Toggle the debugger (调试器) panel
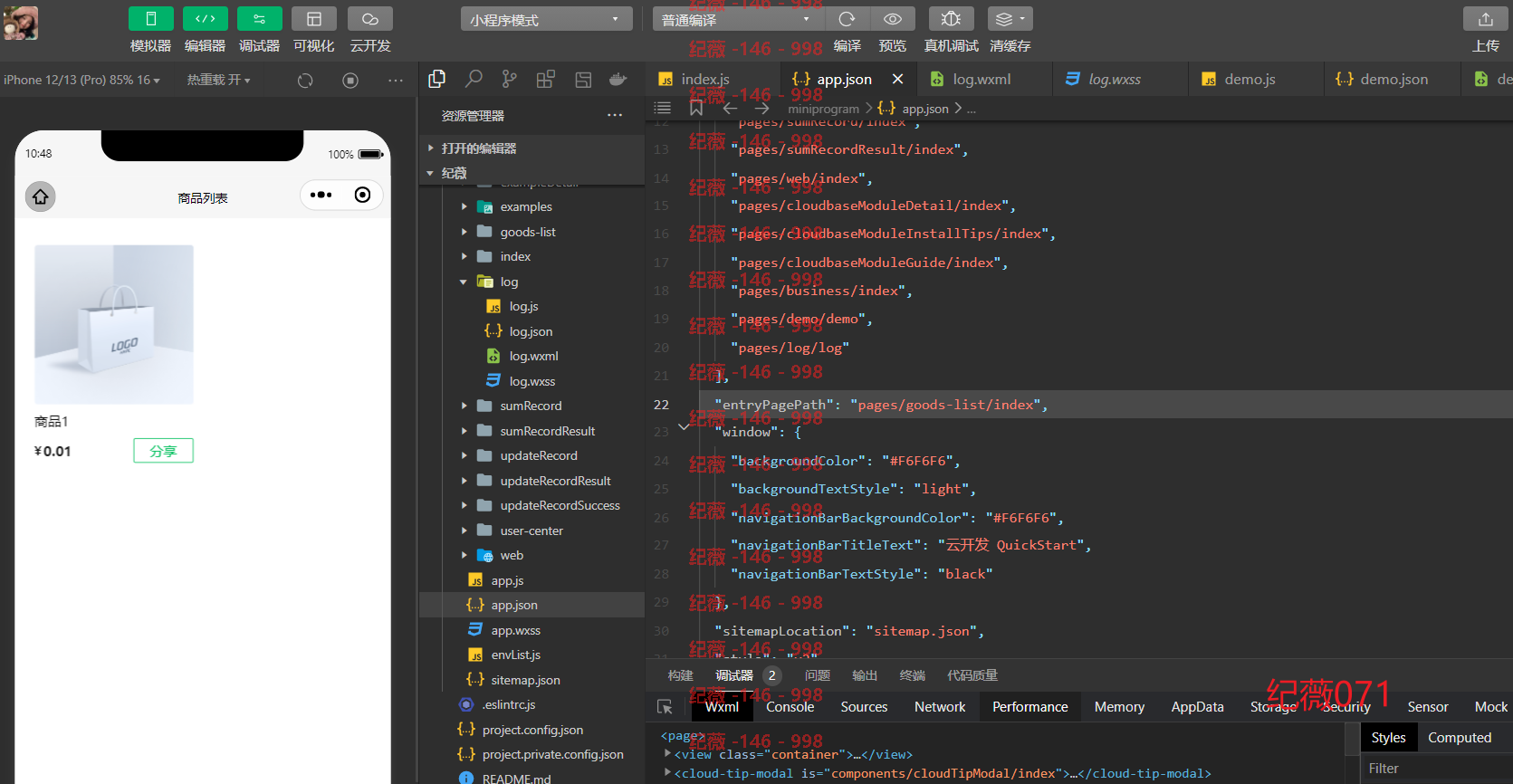 (259, 19)
